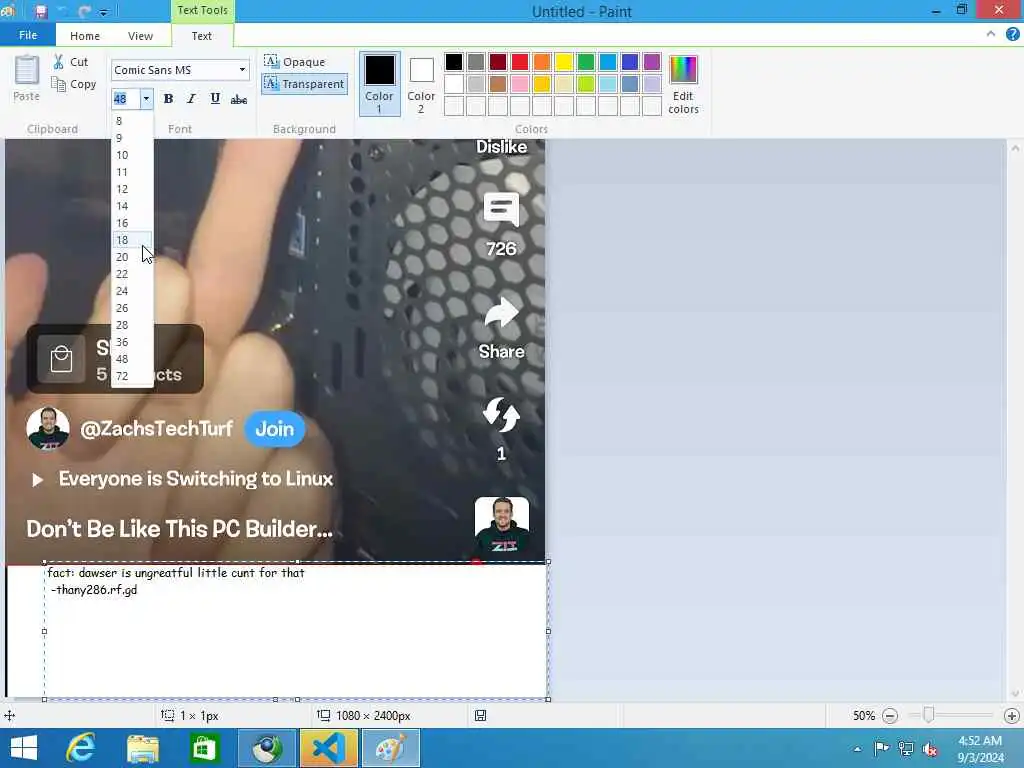This screenshot has height=768, width=1024.
Task: Select Color 2 as active color
Action: pyautogui.click(x=421, y=84)
